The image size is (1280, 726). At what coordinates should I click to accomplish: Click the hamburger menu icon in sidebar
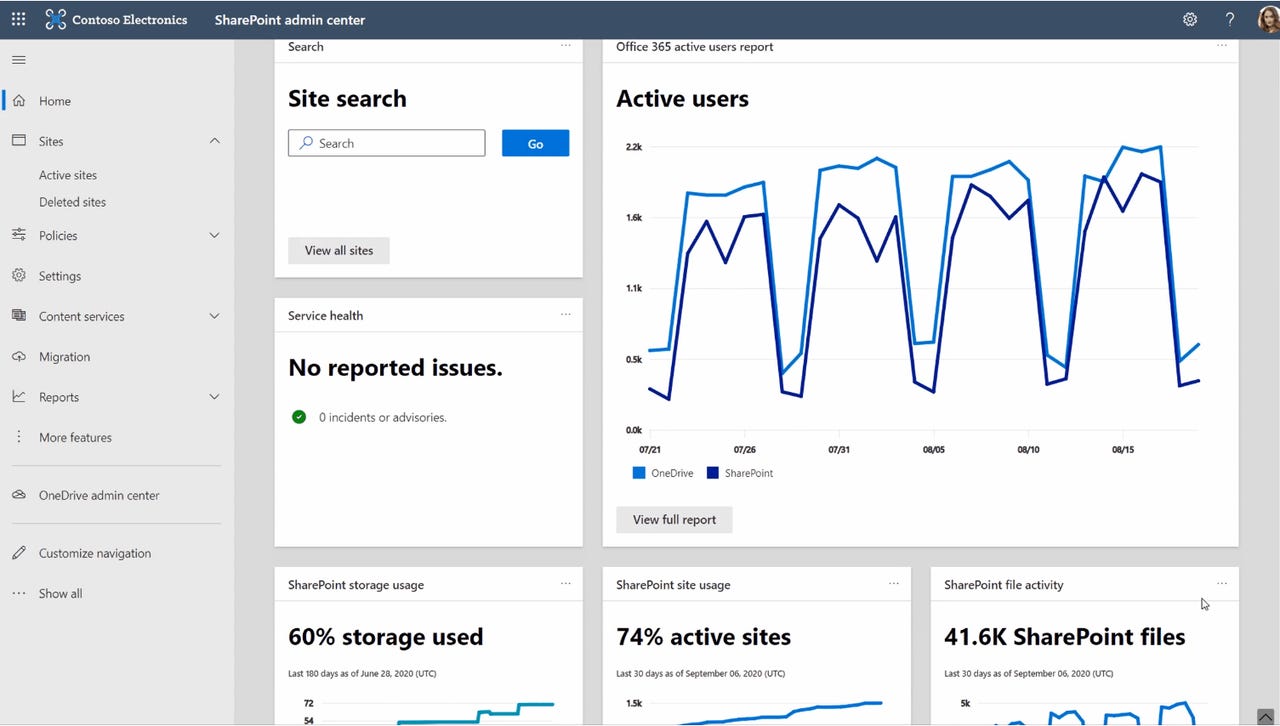[x=18, y=58]
